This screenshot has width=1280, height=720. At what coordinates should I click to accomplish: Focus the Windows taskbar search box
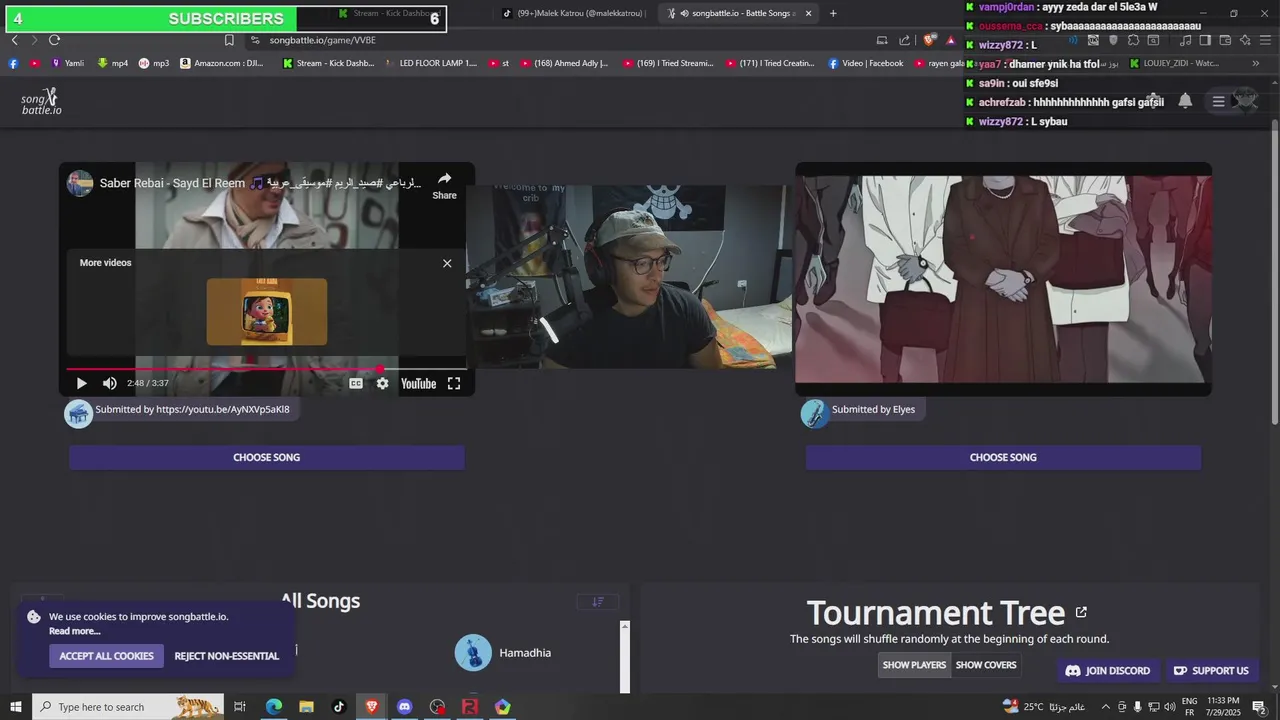point(128,707)
